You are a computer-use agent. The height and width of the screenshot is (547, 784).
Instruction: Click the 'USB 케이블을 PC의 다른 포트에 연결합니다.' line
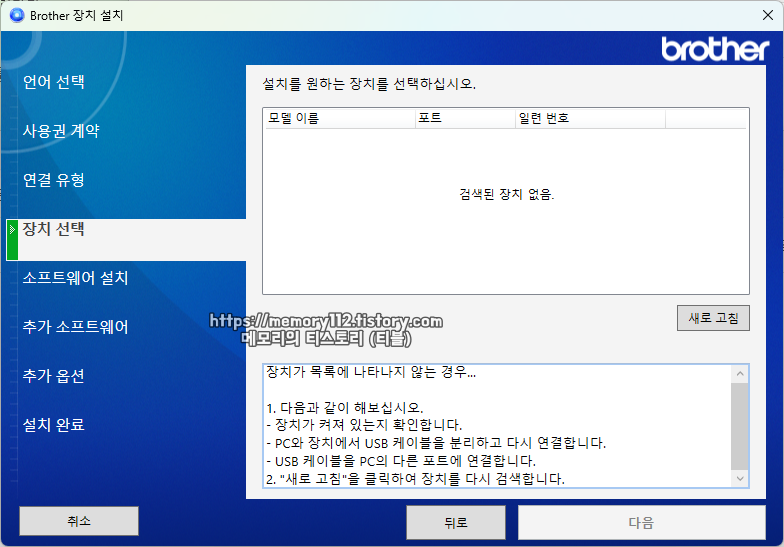coord(401,460)
